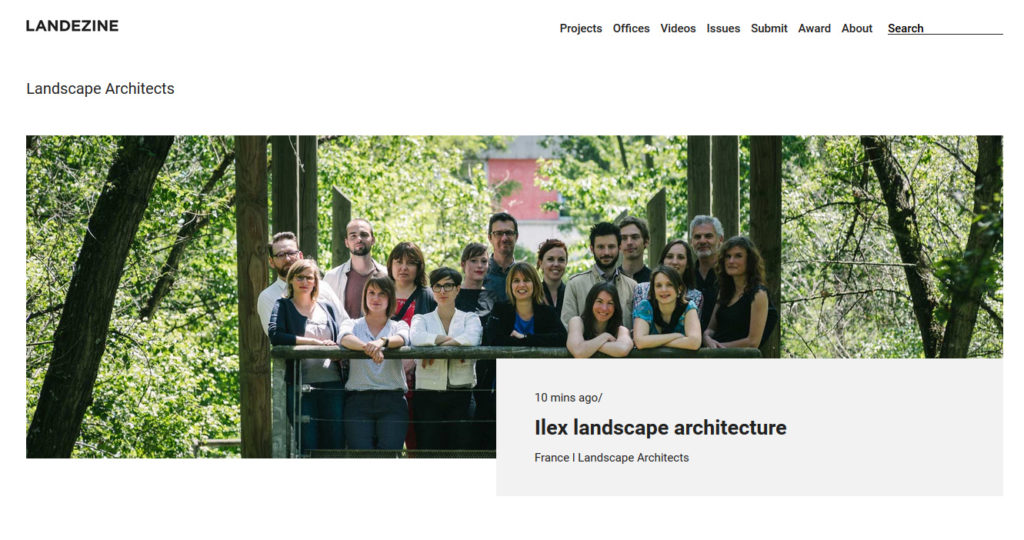Open the Projects menu item
1024x540 pixels.
(581, 28)
